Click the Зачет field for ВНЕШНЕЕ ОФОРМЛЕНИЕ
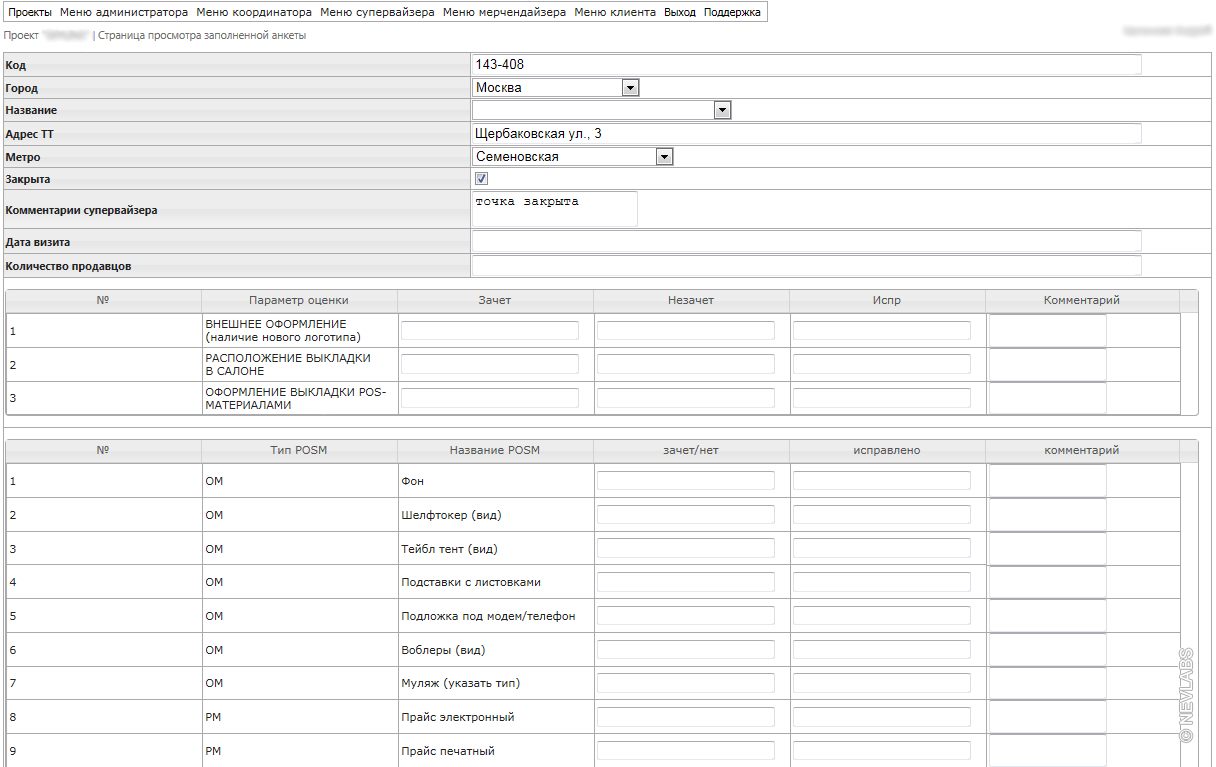 (x=490, y=331)
